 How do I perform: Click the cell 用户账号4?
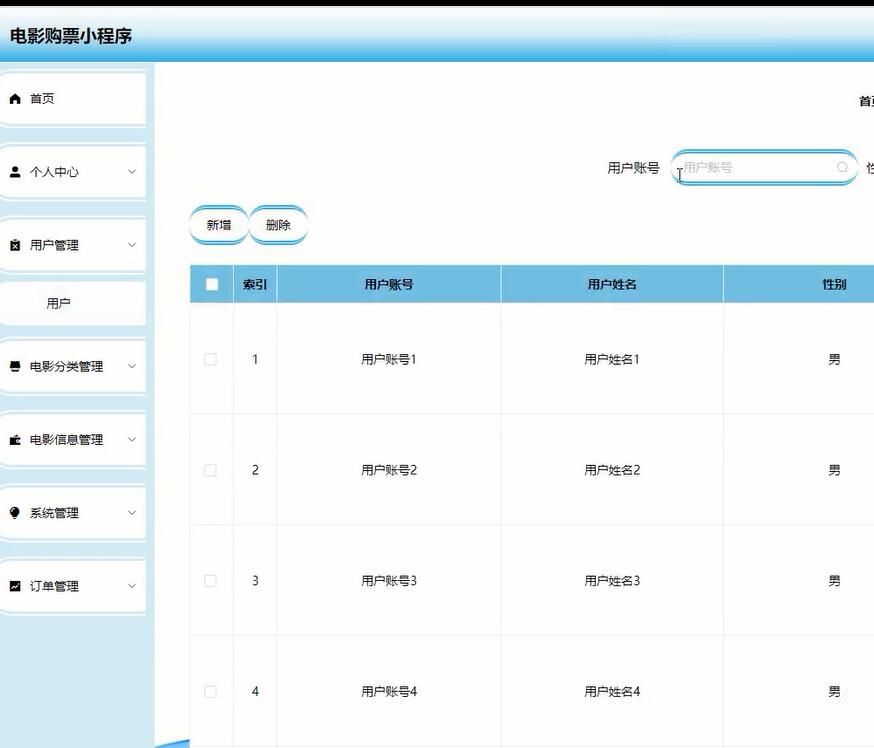coord(389,692)
